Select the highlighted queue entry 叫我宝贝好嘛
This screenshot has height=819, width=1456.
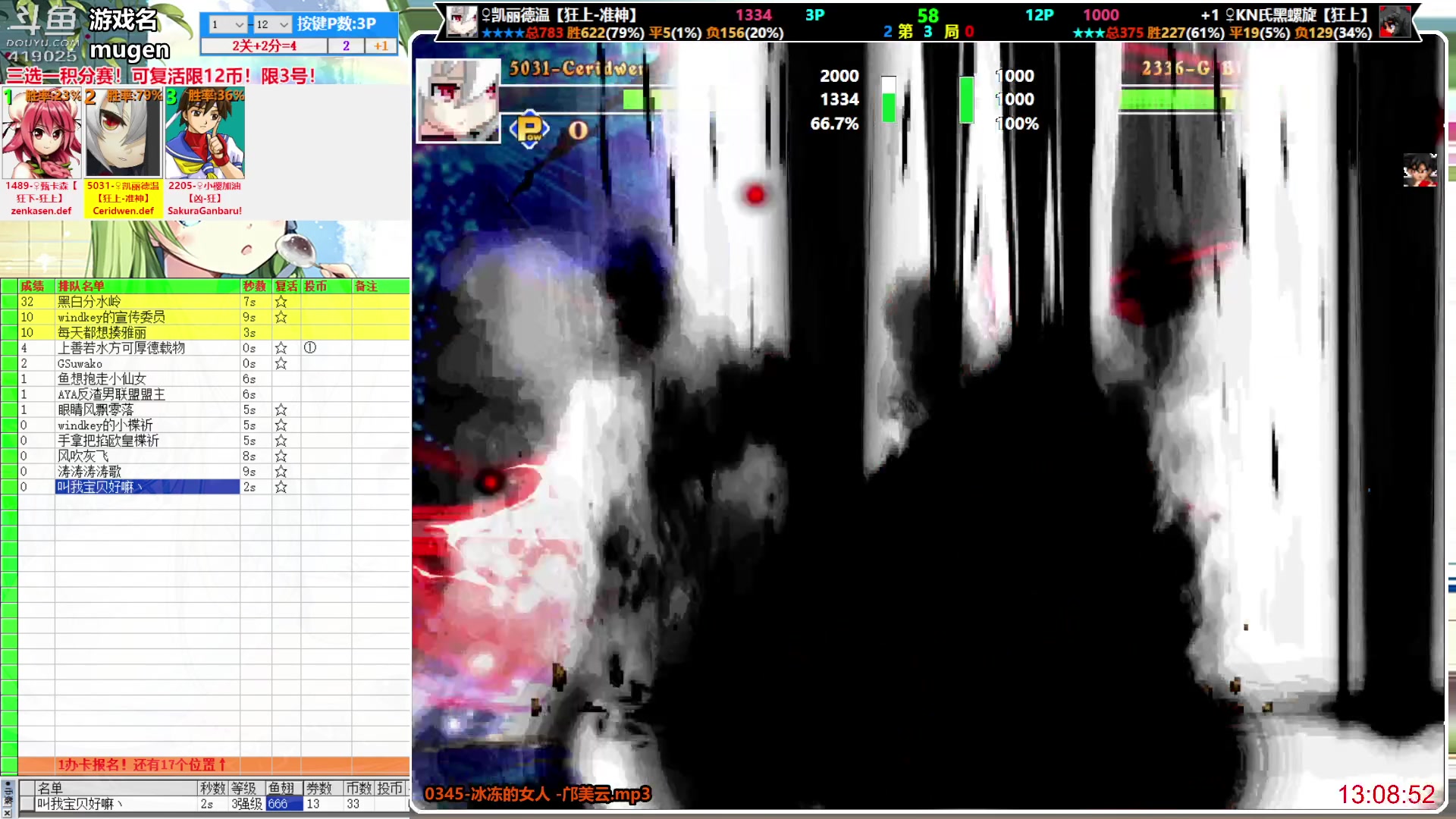coord(147,487)
